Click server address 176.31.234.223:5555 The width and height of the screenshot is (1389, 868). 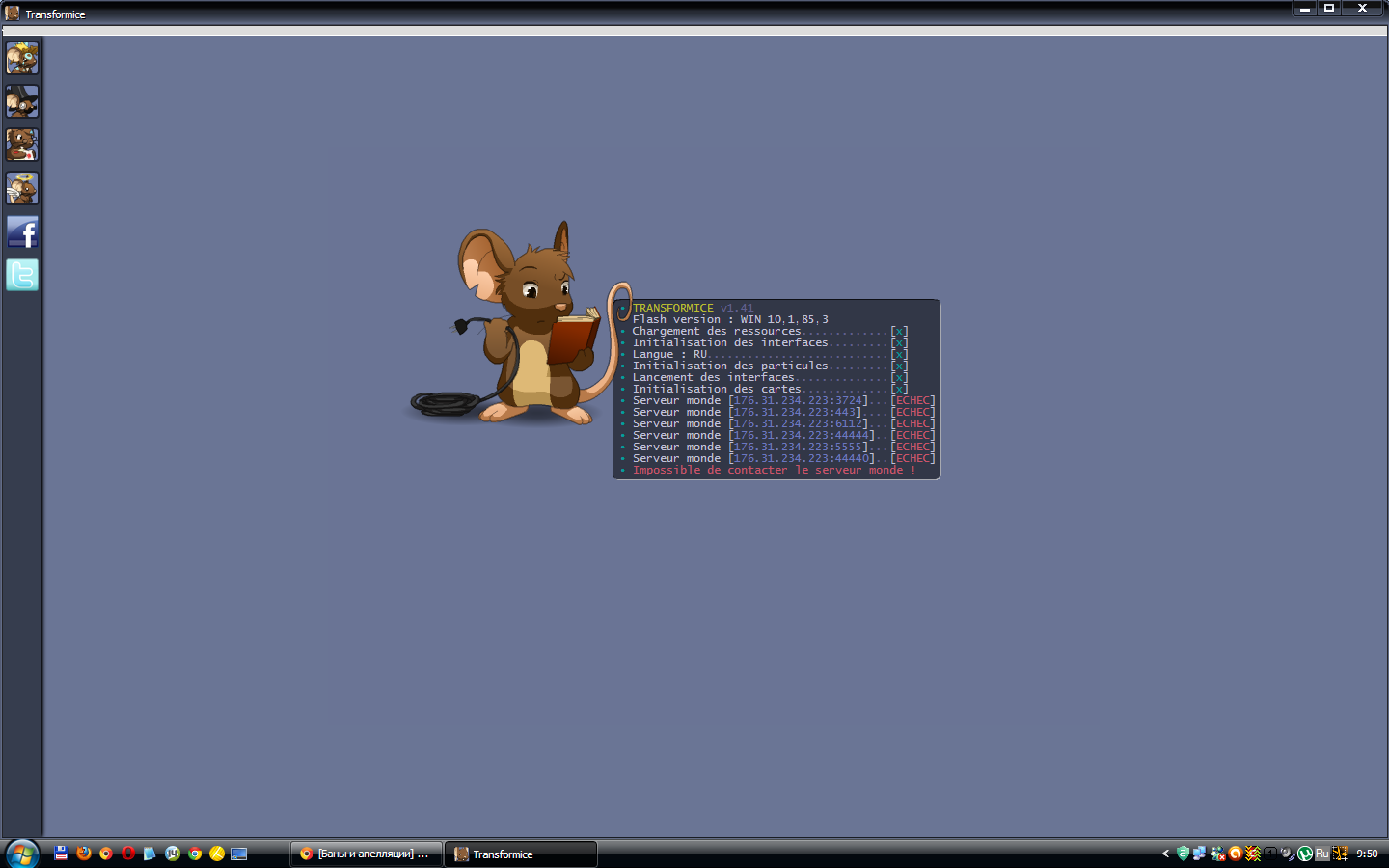click(x=798, y=447)
